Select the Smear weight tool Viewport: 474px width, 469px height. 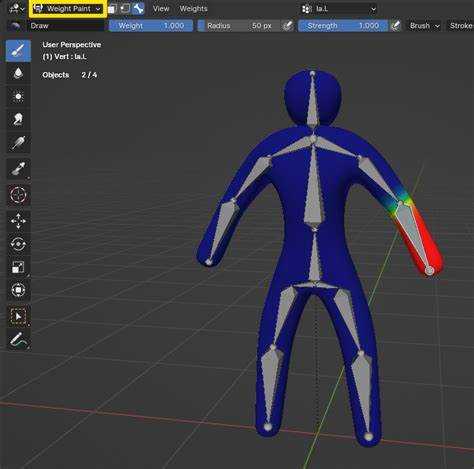click(18, 119)
